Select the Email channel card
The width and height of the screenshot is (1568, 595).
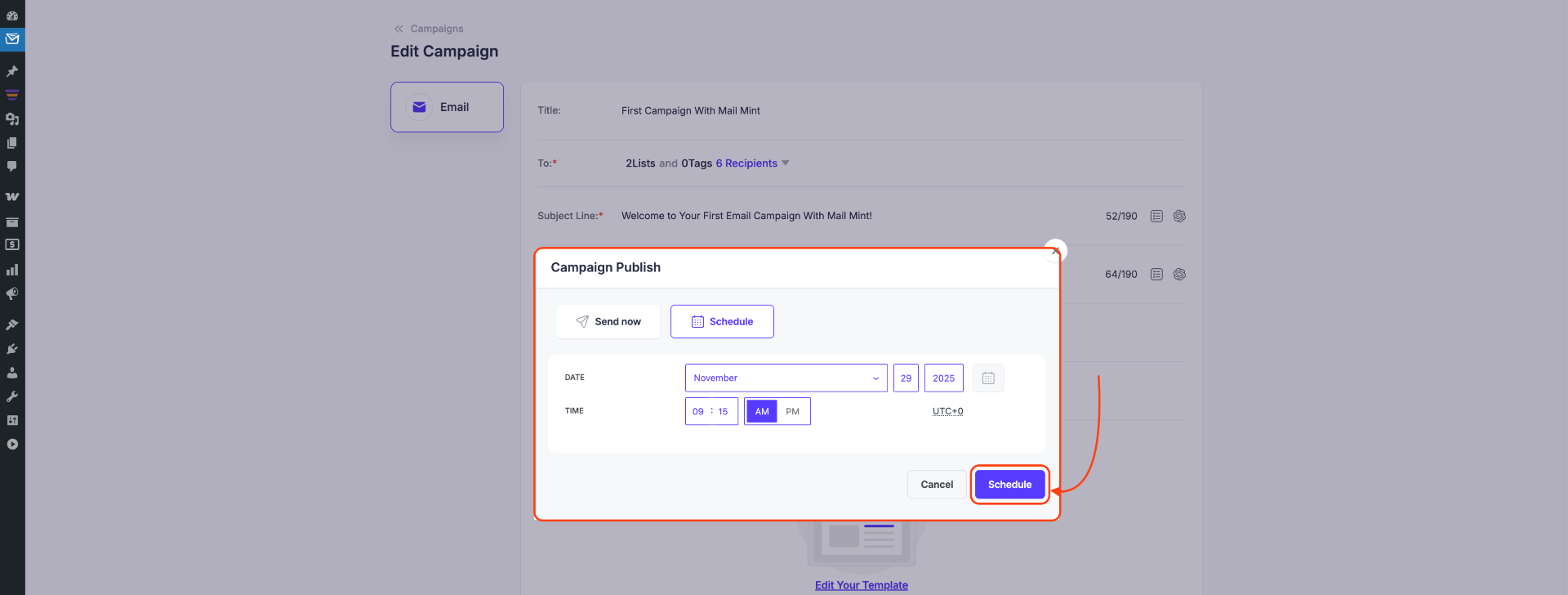tap(447, 107)
